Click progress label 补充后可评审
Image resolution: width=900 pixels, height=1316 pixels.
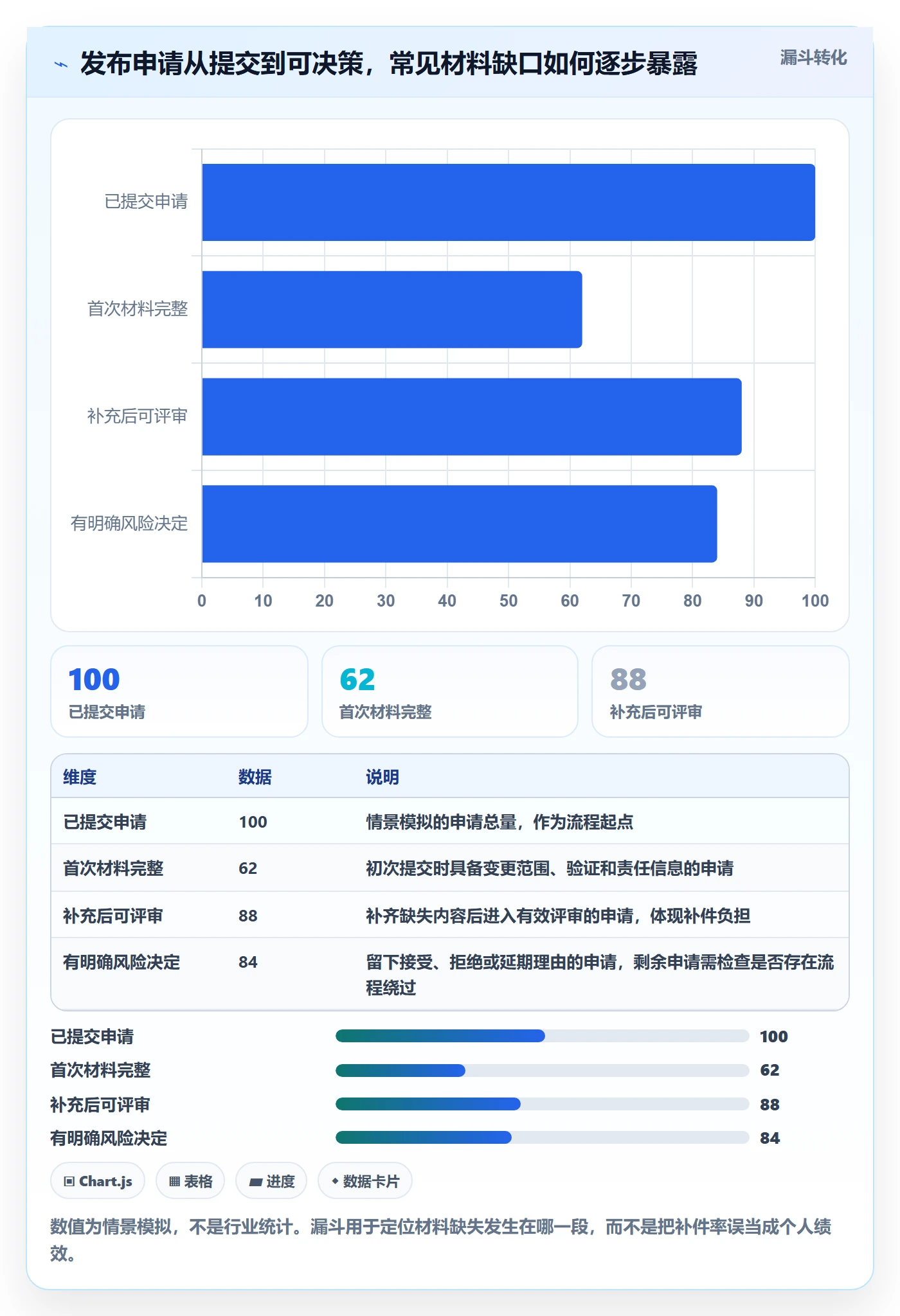[x=101, y=1105]
